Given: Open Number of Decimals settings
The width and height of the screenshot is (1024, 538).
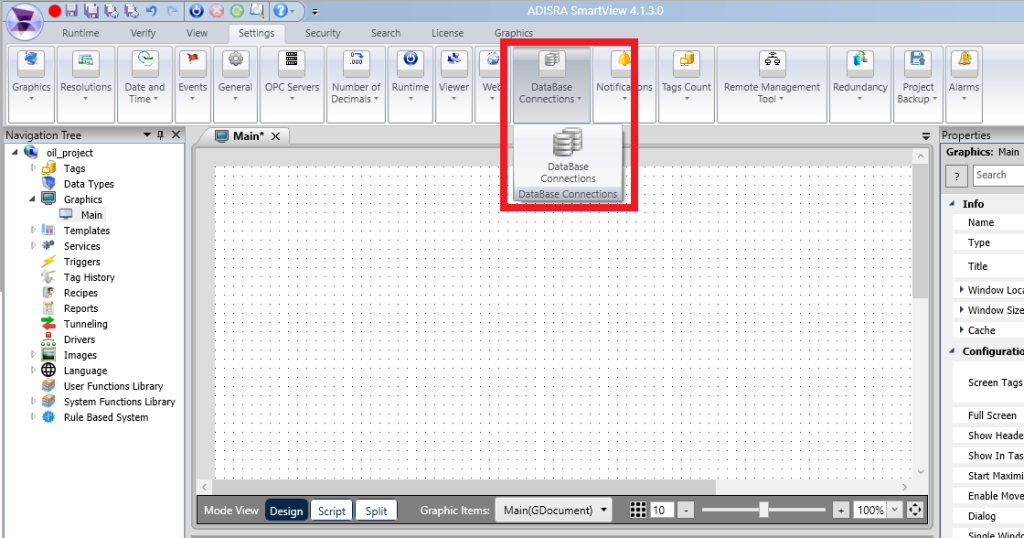Looking at the screenshot, I should point(356,84).
